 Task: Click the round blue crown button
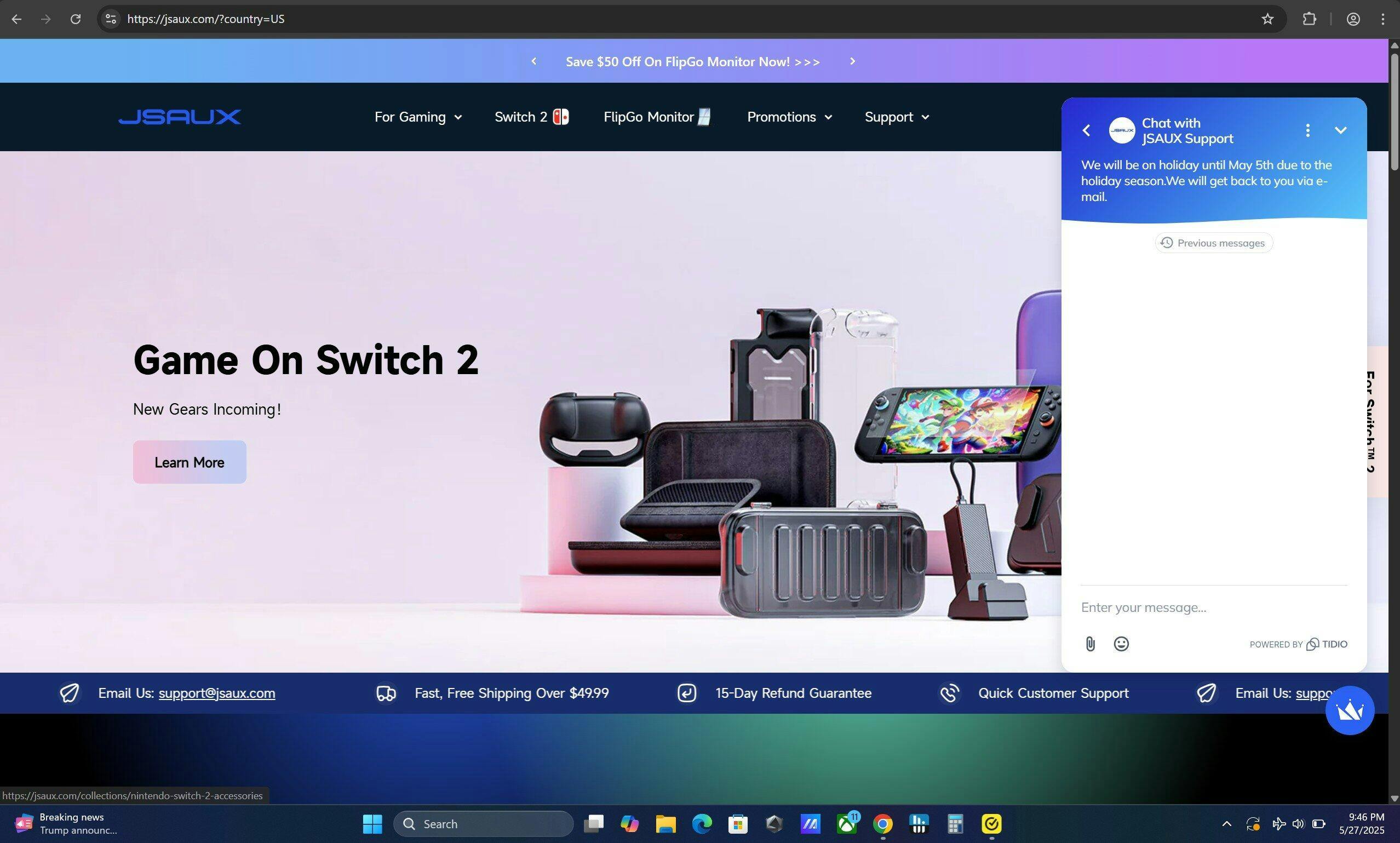point(1350,710)
